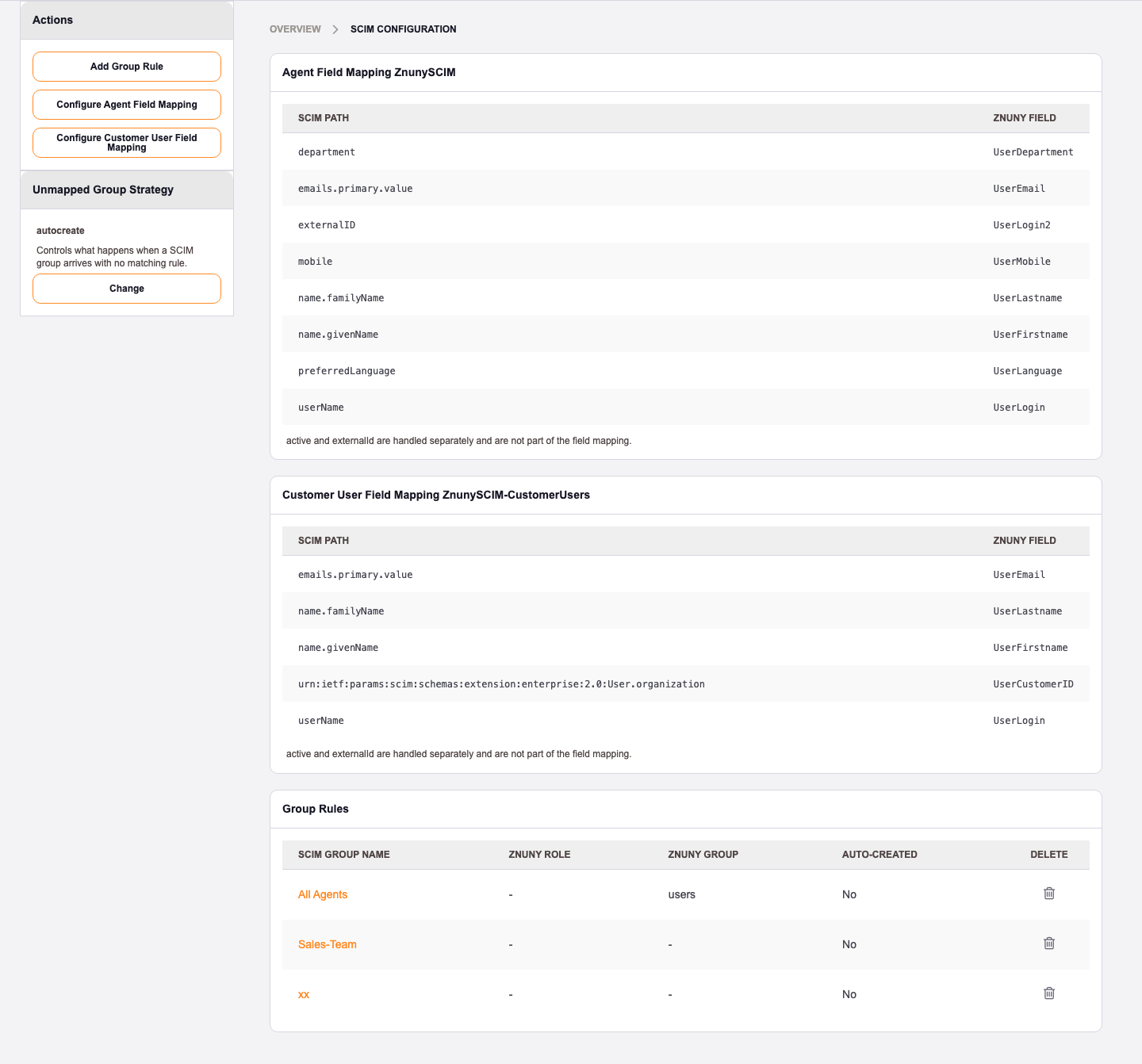Image resolution: width=1142 pixels, height=1064 pixels.
Task: Click SCIM Configuration breadcrumb
Action: click(x=403, y=29)
